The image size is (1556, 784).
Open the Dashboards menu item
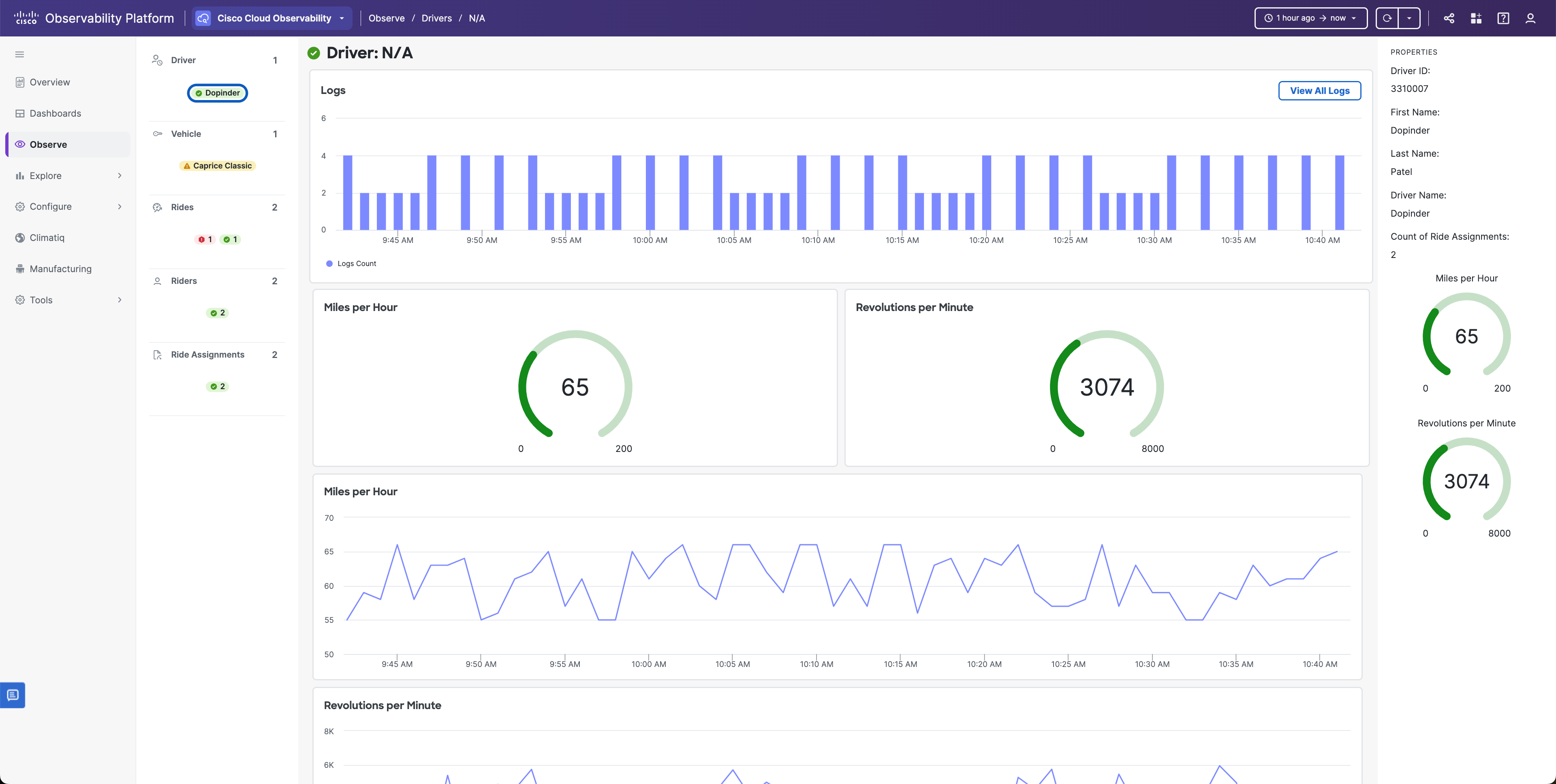point(55,113)
